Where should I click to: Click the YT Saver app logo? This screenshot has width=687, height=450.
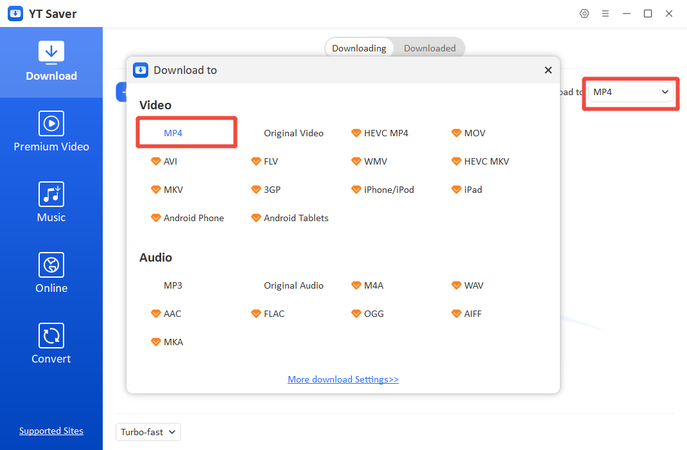click(15, 14)
